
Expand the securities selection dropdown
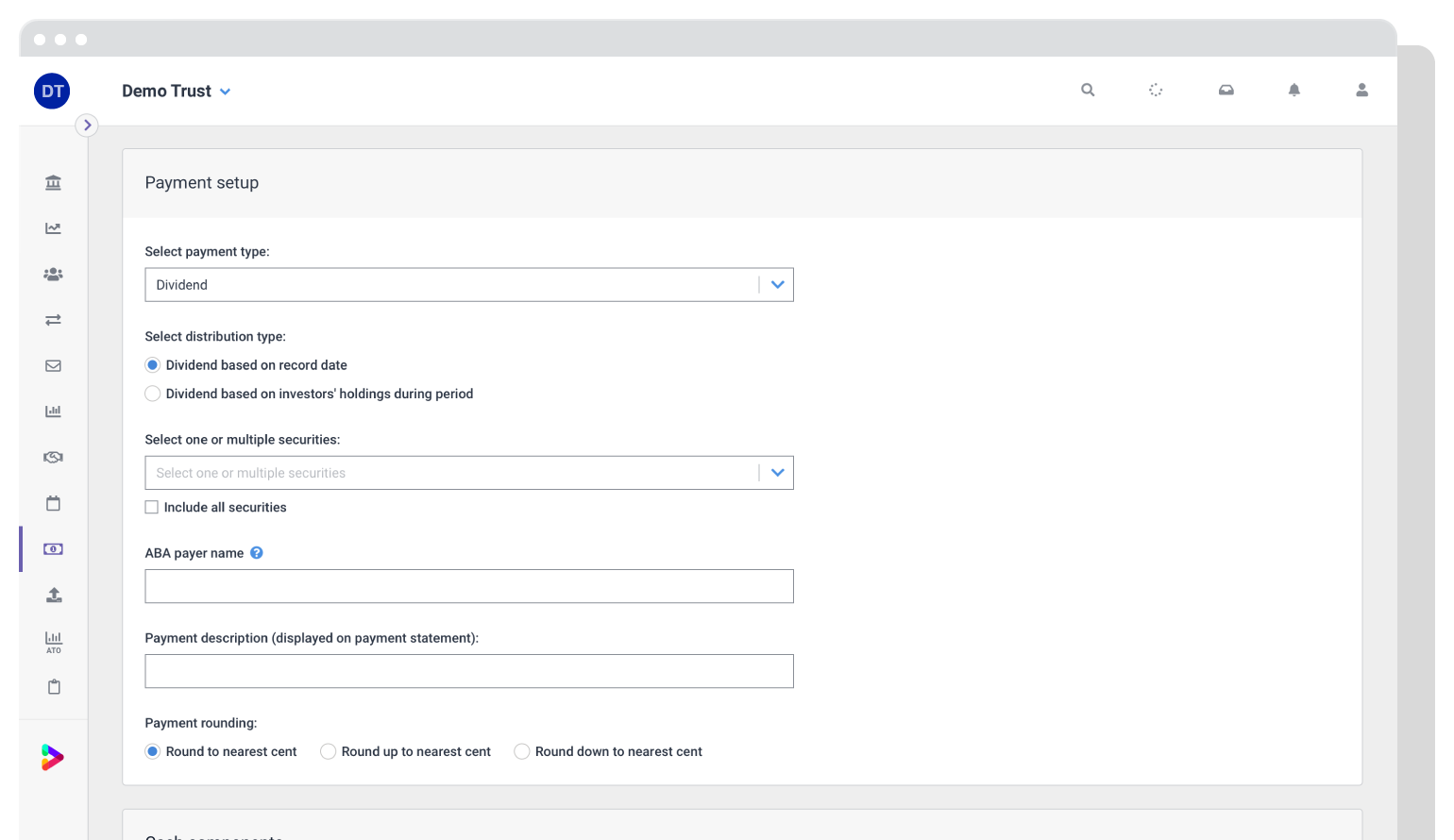click(x=777, y=472)
